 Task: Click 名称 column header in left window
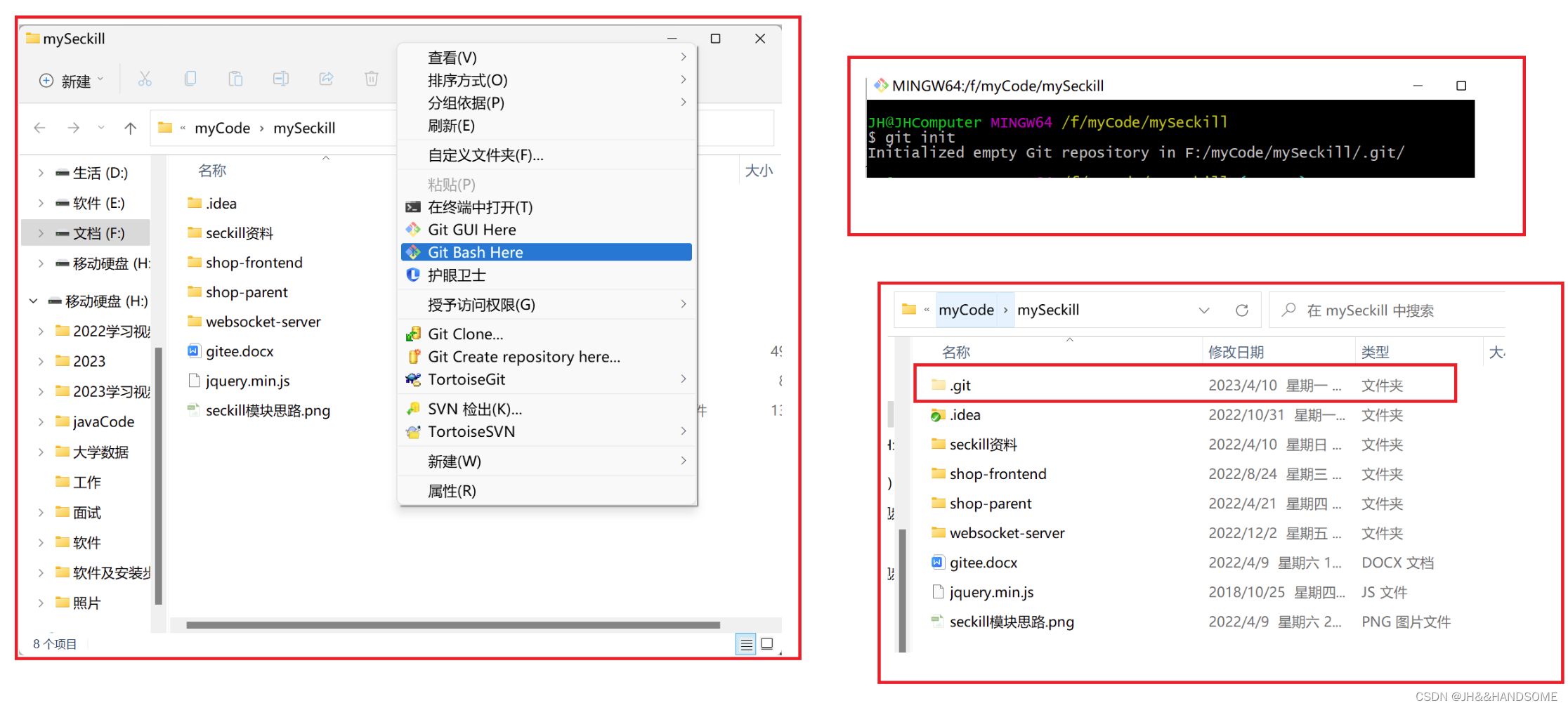(x=212, y=171)
